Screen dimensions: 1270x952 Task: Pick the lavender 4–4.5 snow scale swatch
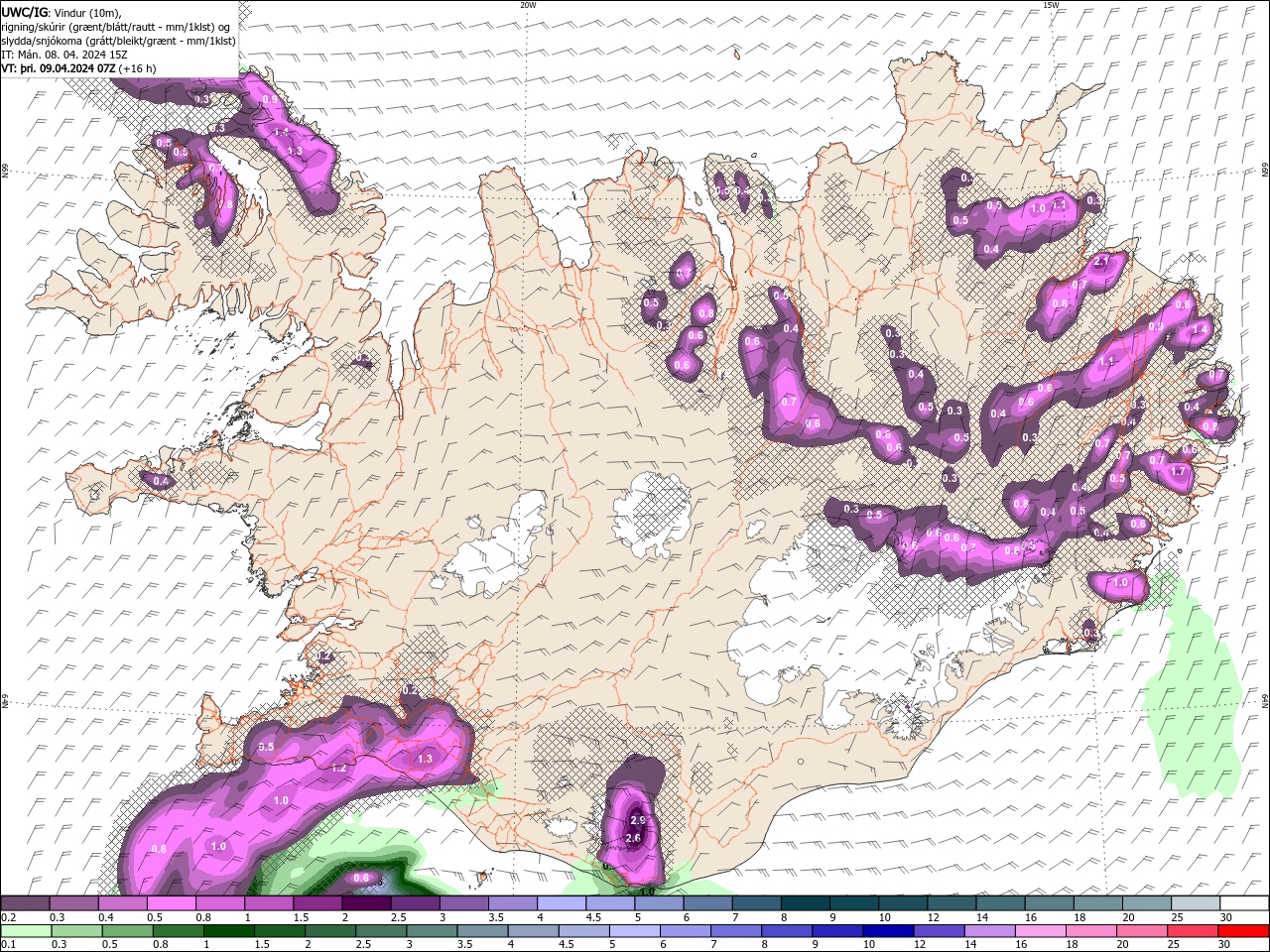pos(562,903)
